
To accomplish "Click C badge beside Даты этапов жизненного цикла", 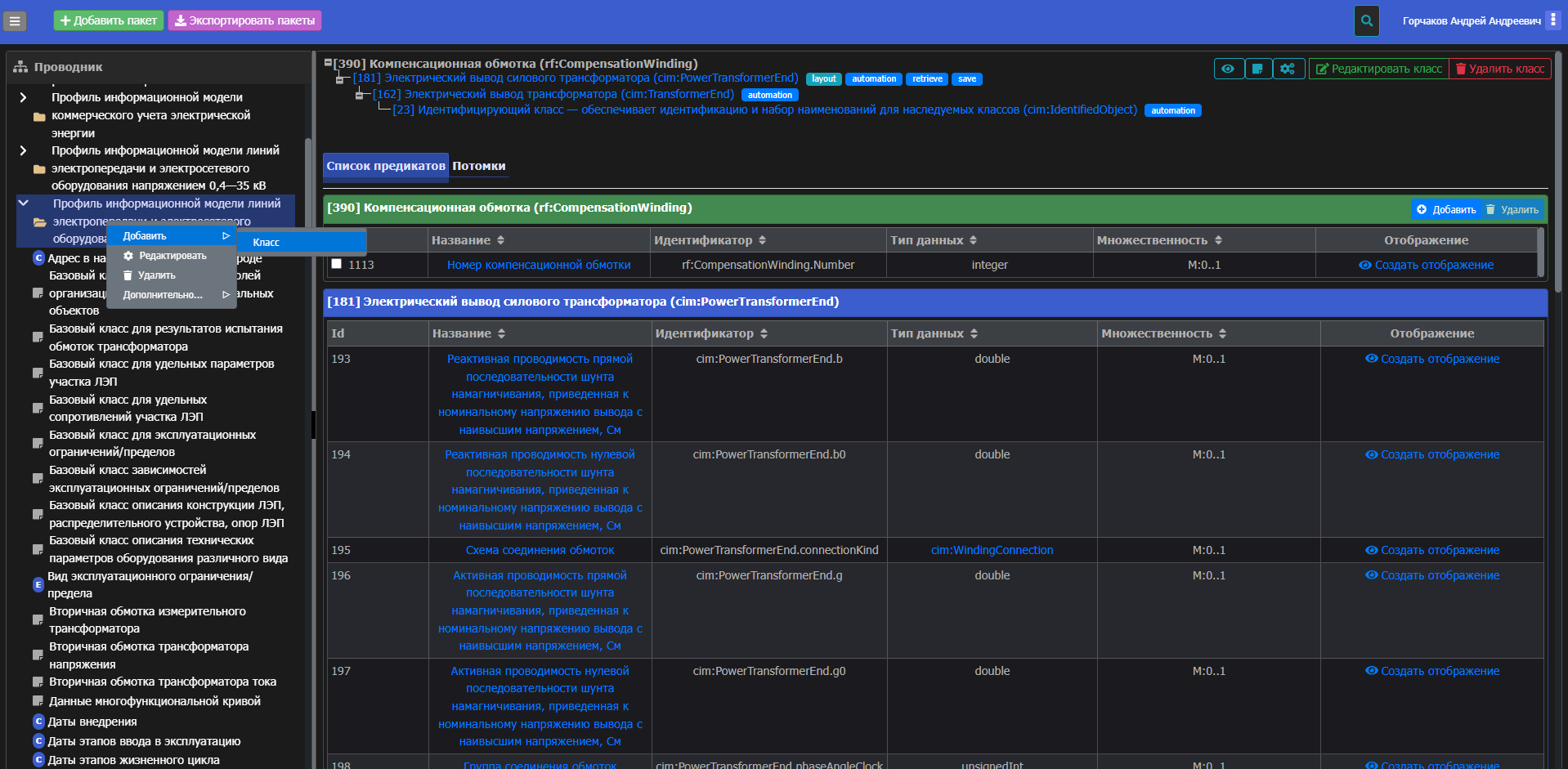I will pos(38,760).
